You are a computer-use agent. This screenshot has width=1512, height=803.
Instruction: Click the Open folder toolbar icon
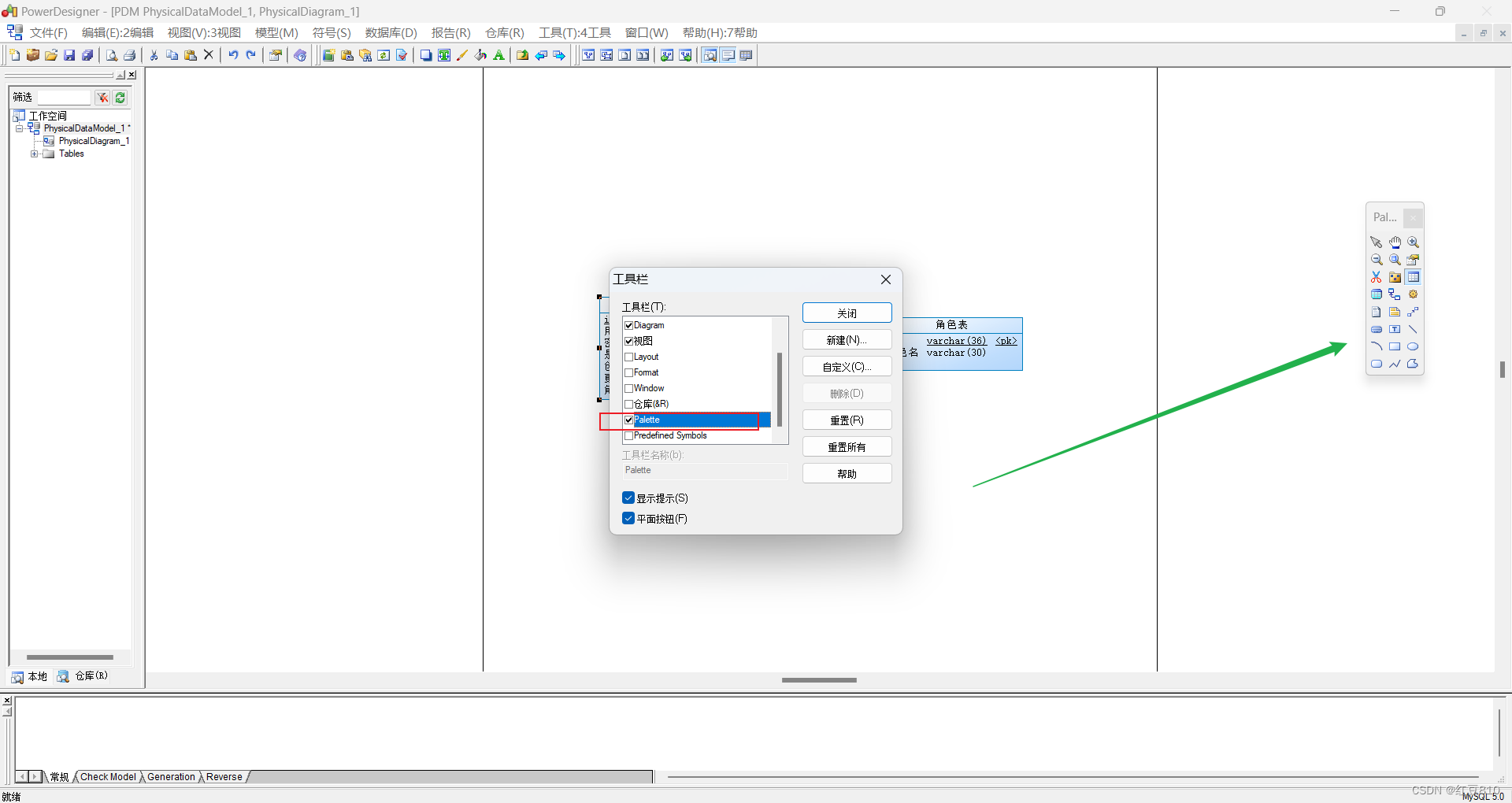(51, 55)
